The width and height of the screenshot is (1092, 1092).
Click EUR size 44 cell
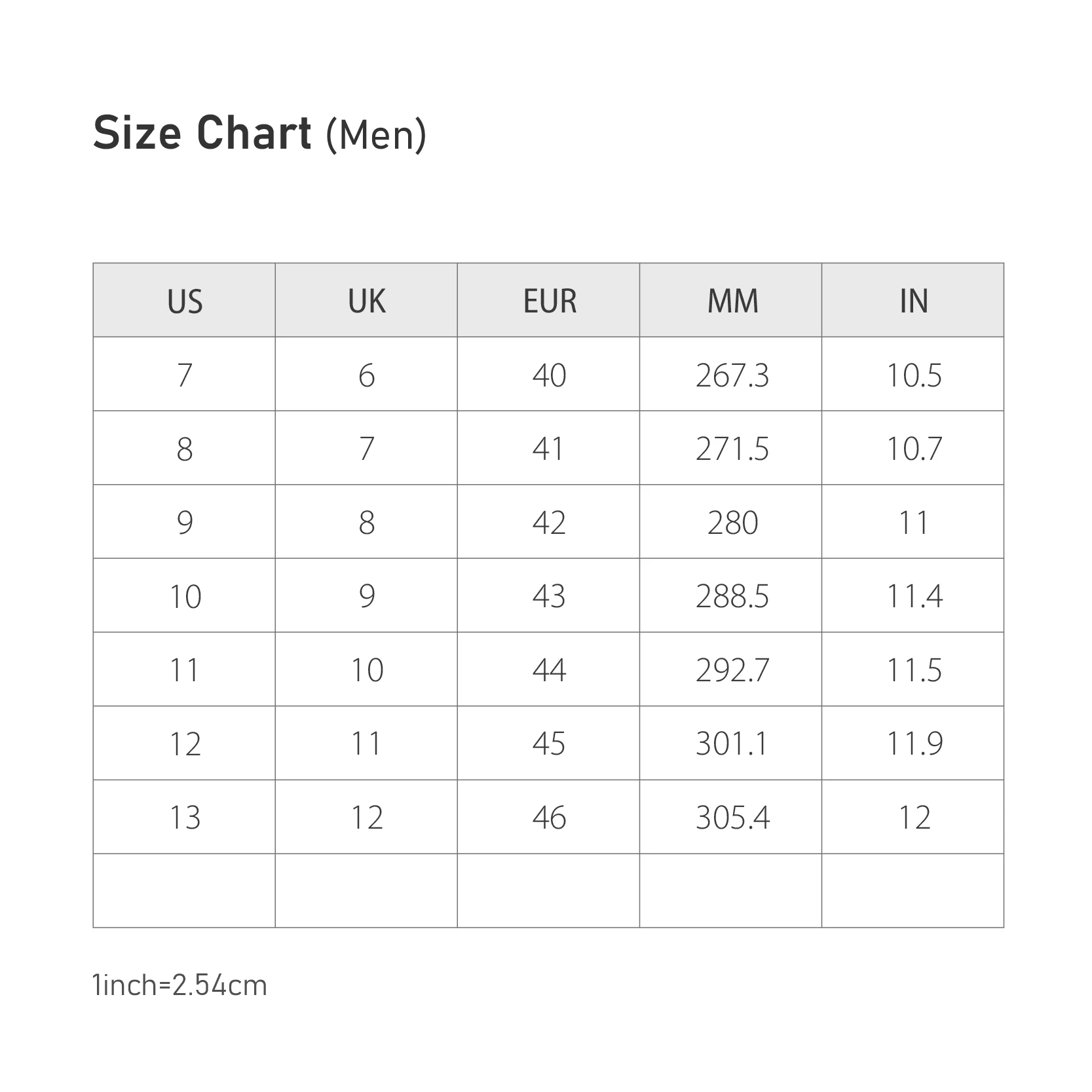549,670
